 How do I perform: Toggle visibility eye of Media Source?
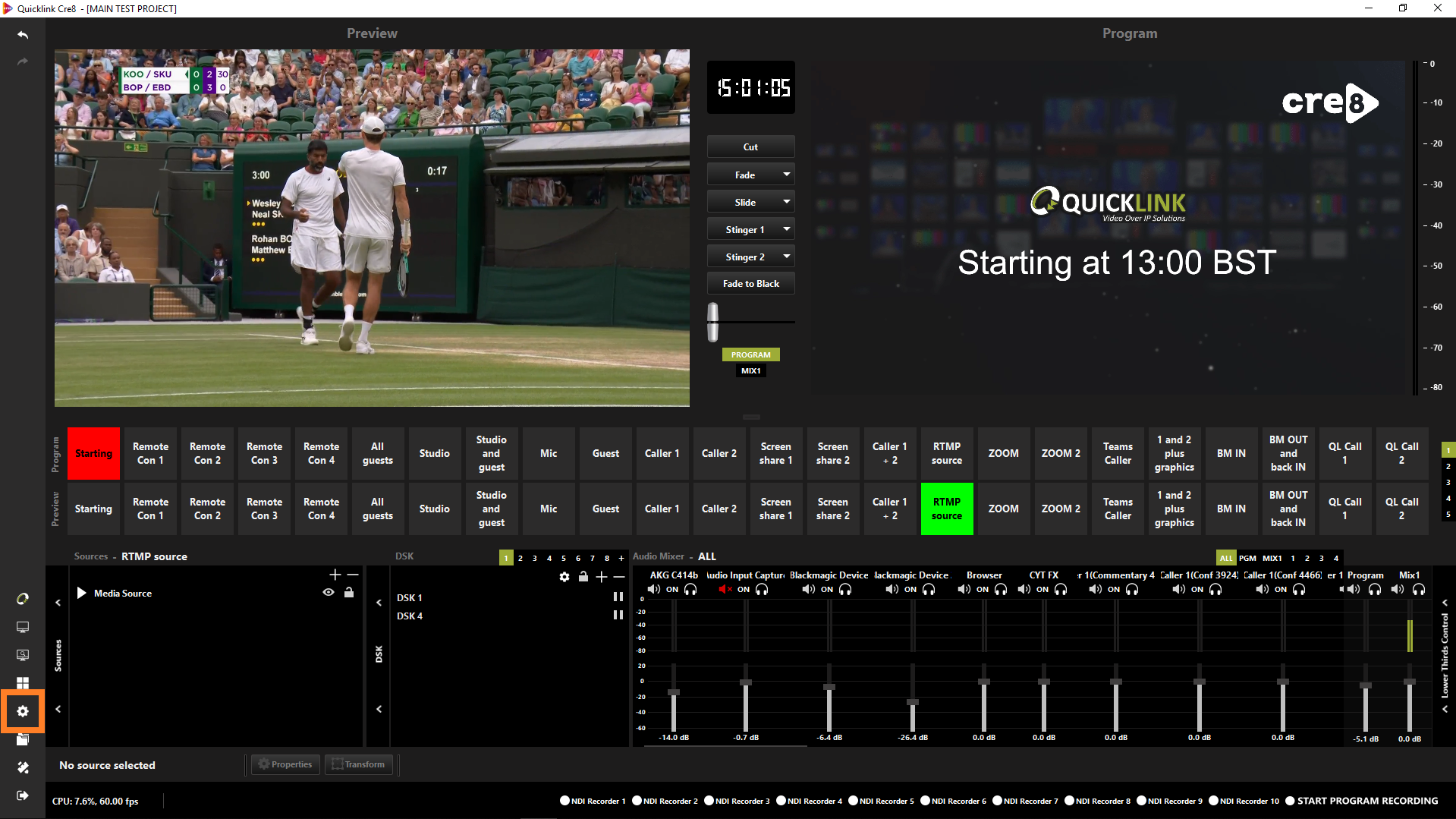(x=329, y=593)
